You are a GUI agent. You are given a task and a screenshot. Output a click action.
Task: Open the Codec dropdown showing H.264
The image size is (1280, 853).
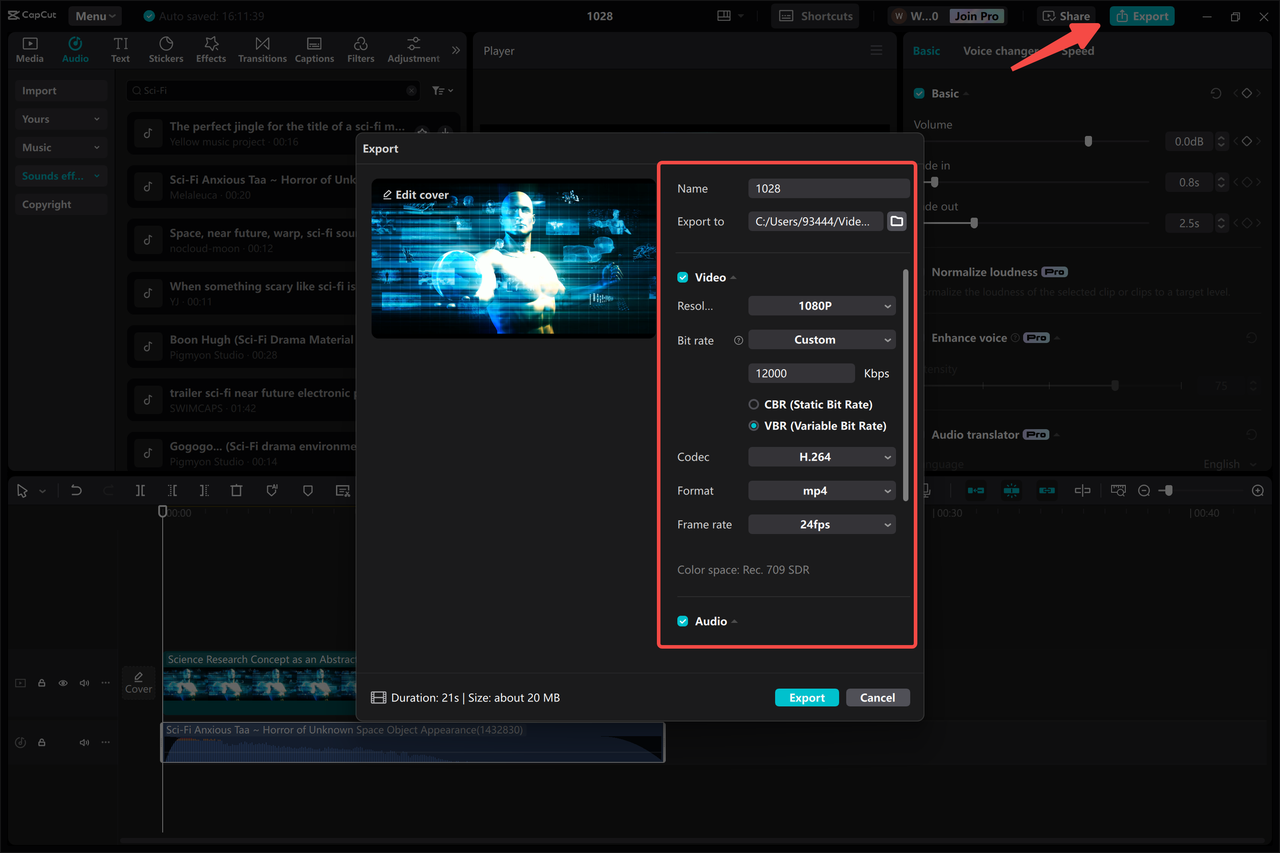point(822,456)
